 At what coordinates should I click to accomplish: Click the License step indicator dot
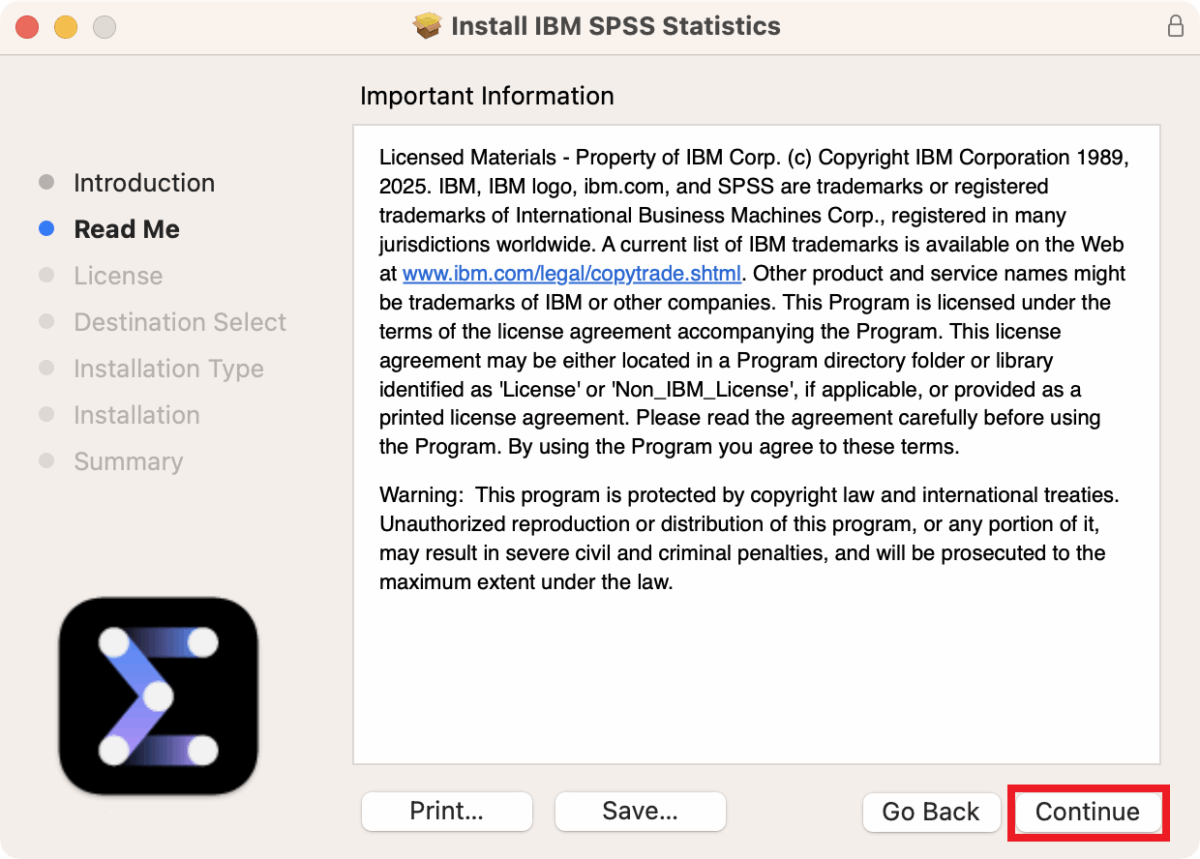tap(47, 275)
